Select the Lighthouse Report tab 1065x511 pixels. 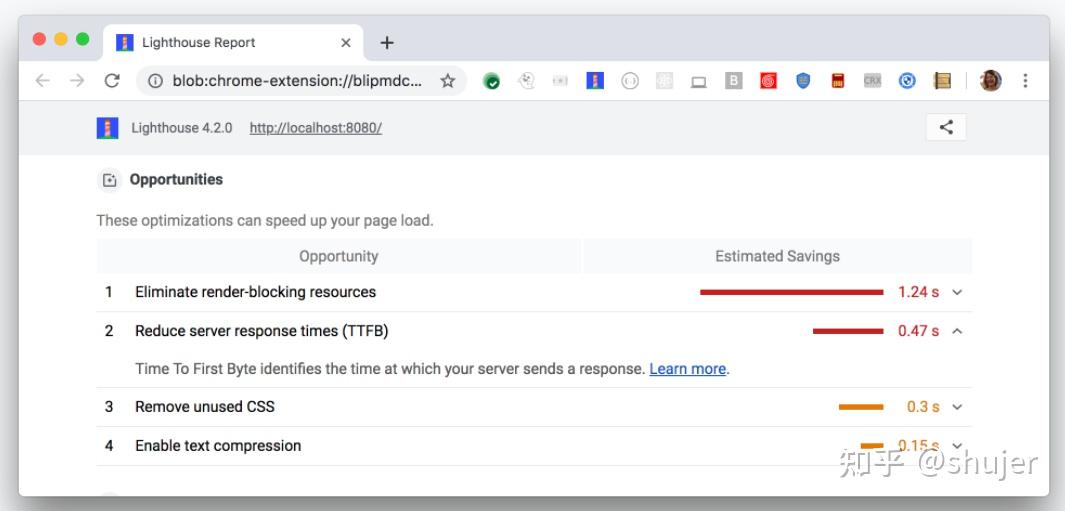pos(198,42)
